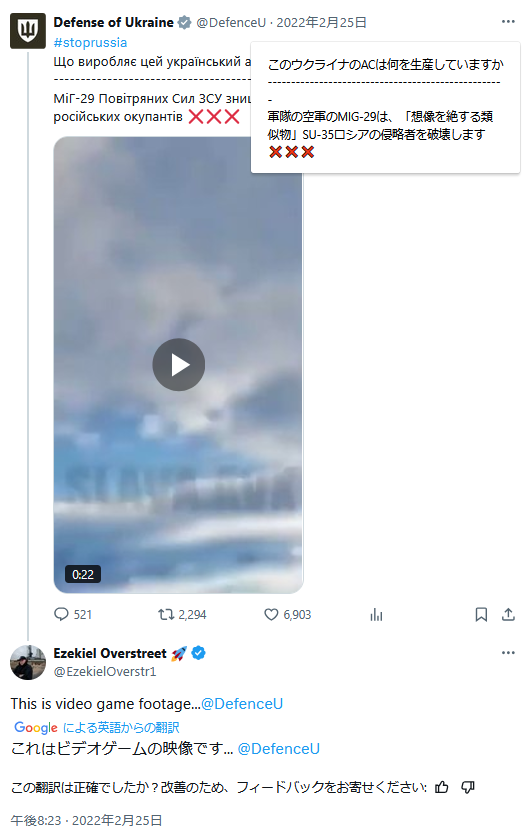This screenshot has height=837, width=528.
Task: Open the Google translation attribution link
Action: pos(97,727)
